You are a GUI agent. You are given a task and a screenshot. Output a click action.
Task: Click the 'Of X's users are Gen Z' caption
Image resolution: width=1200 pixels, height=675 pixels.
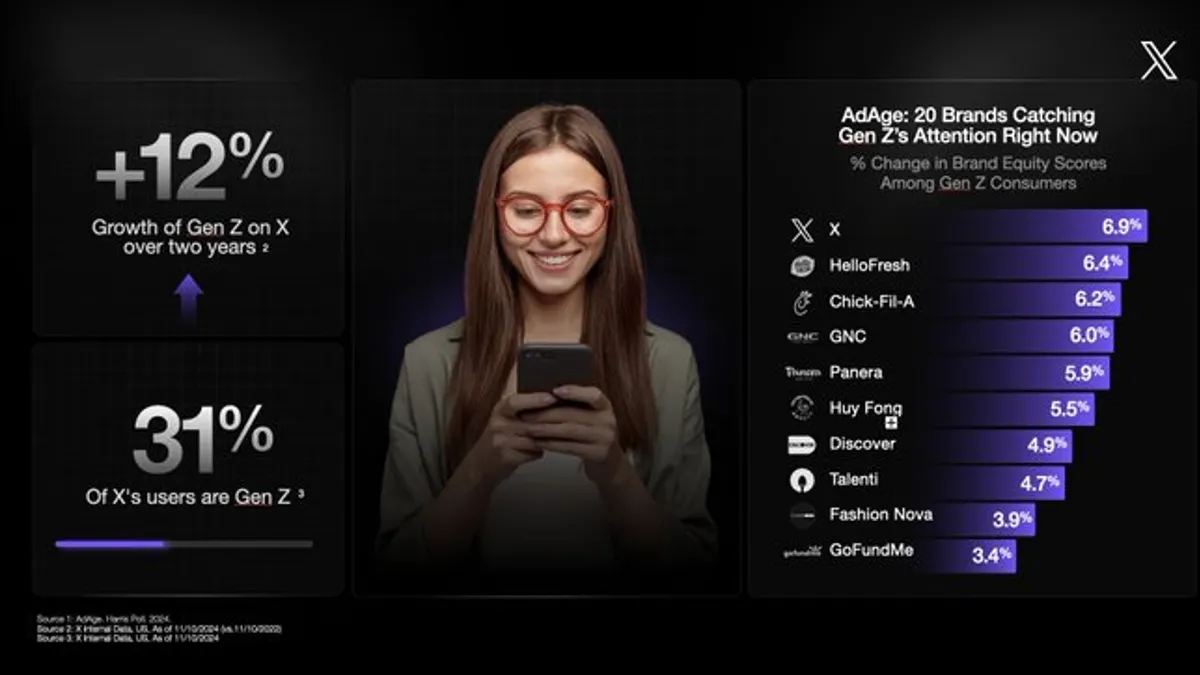pos(194,496)
